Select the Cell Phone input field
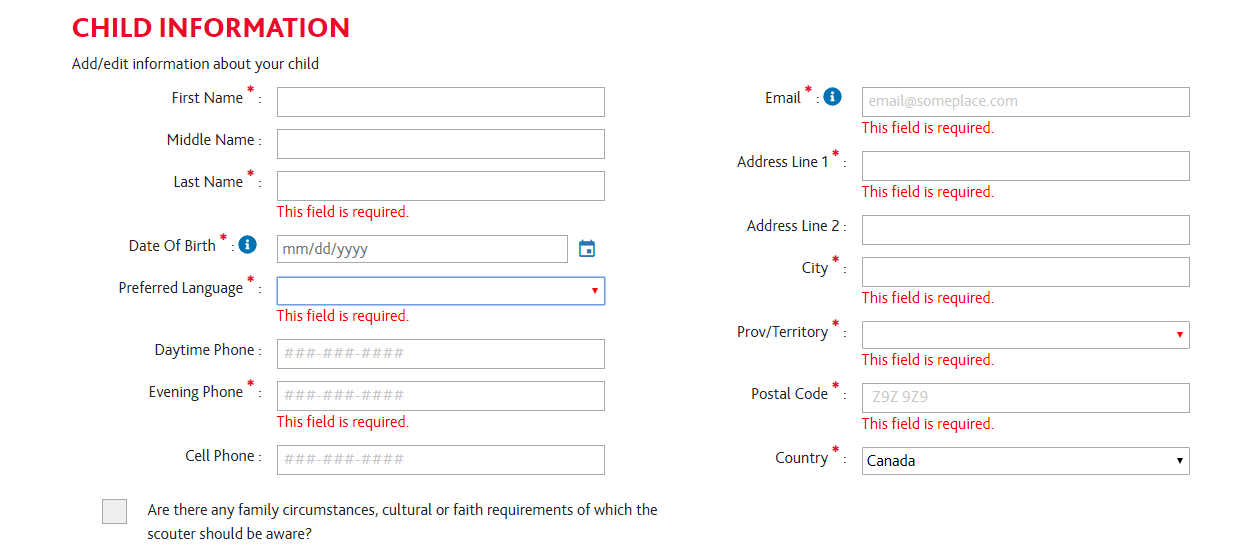This screenshot has height=552, width=1242. pos(441,460)
